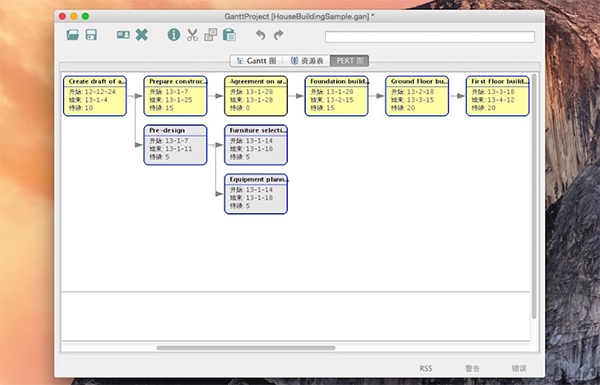
Task: Select the Foundation building task node
Action: 337,96
